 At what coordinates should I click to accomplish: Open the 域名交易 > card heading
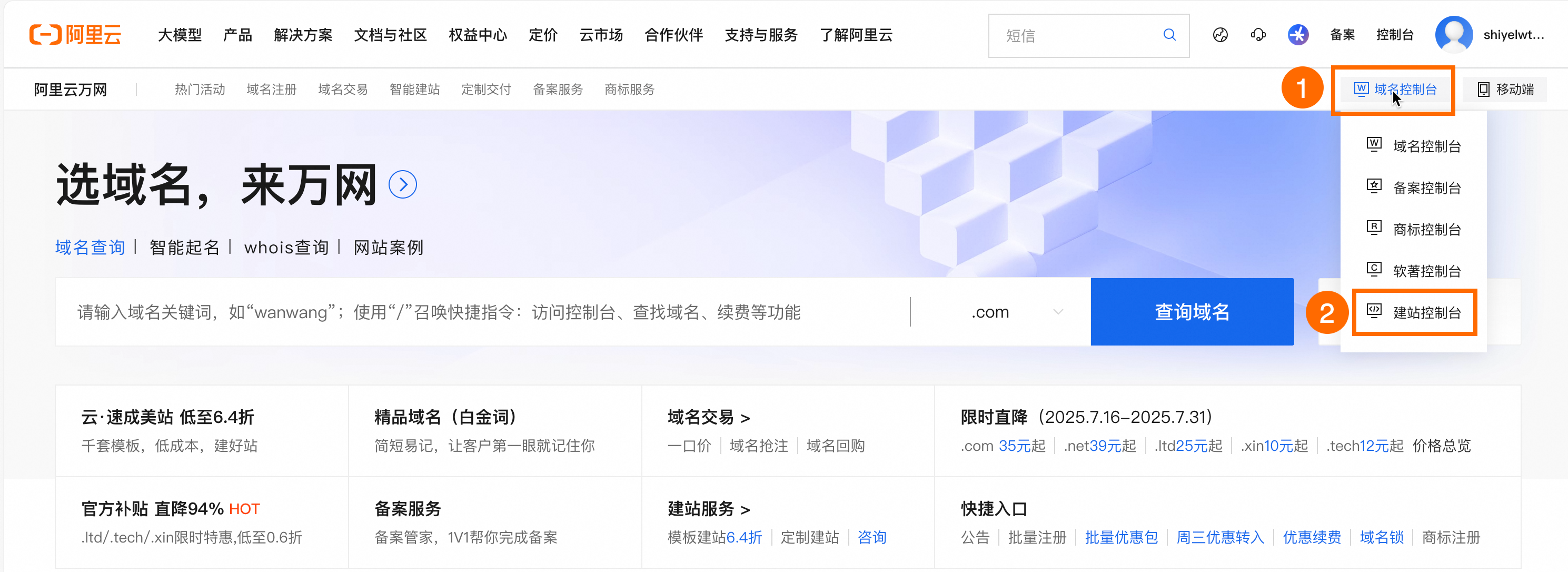pyautogui.click(x=709, y=417)
